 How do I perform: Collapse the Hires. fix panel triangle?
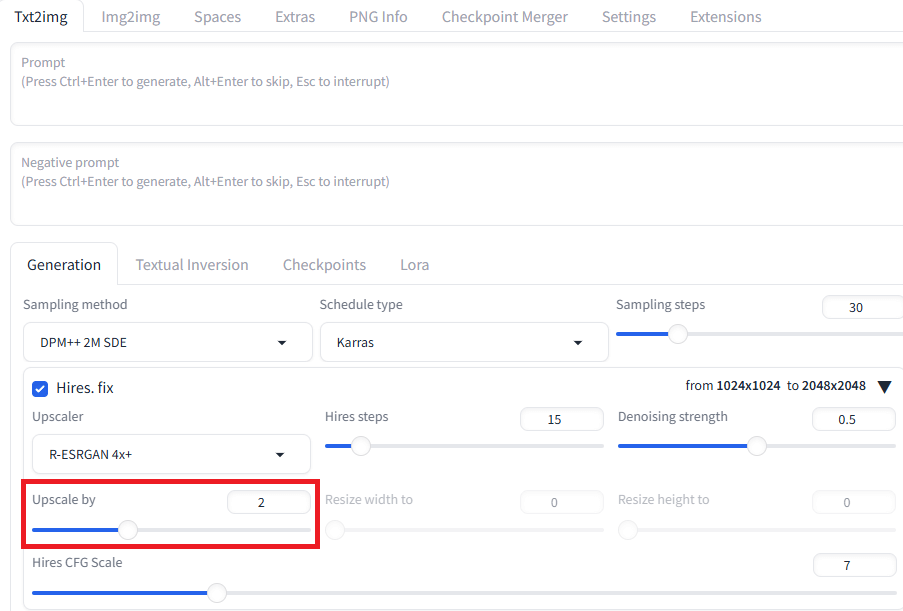tap(885, 387)
